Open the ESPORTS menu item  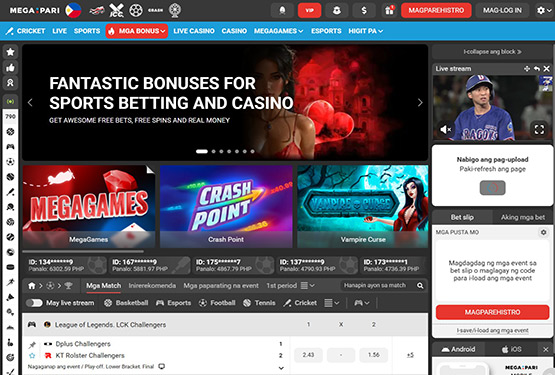pos(326,31)
